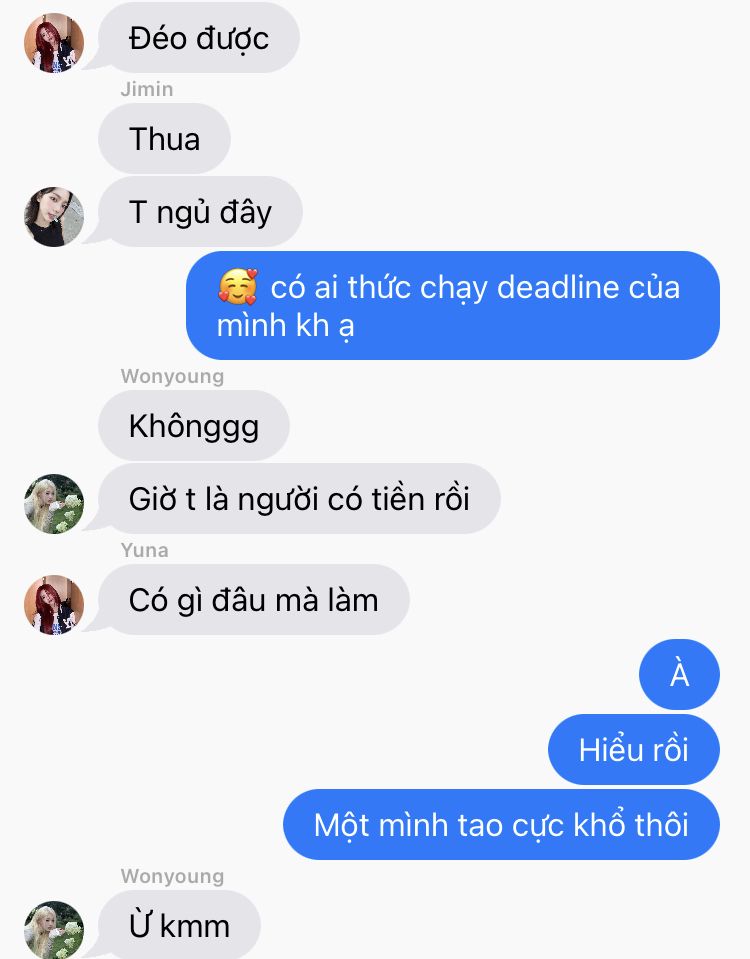Open Jimin's avatar next to "T ngủ đây"
The height and width of the screenshot is (959, 750).
click(x=54, y=217)
